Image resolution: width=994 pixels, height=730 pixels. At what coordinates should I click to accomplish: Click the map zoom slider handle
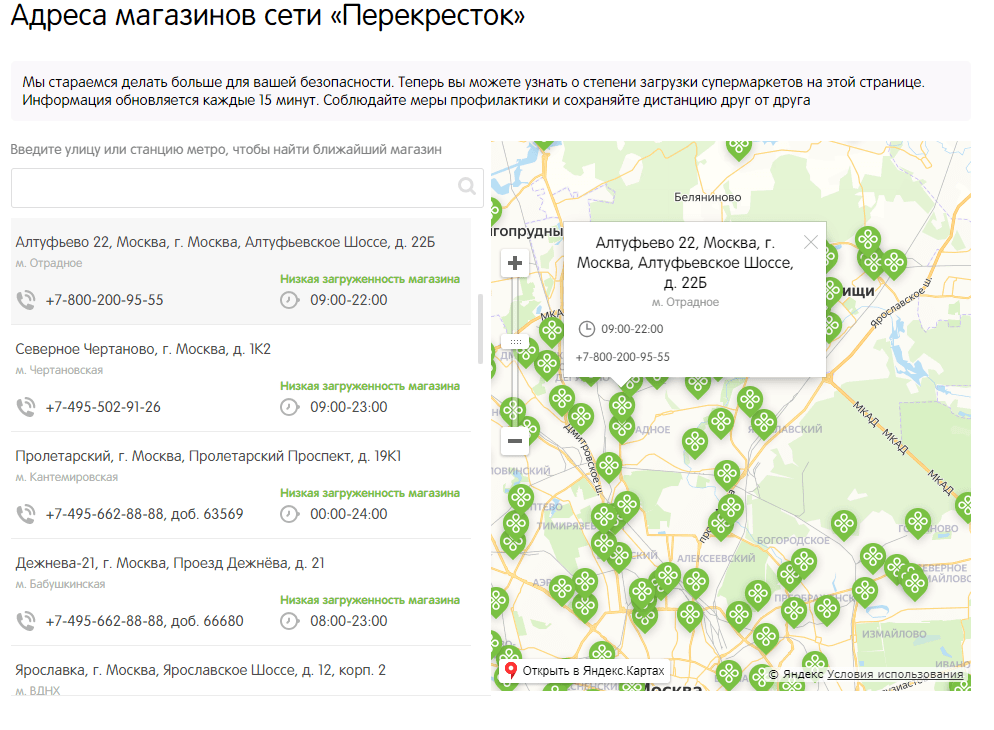[x=515, y=342]
